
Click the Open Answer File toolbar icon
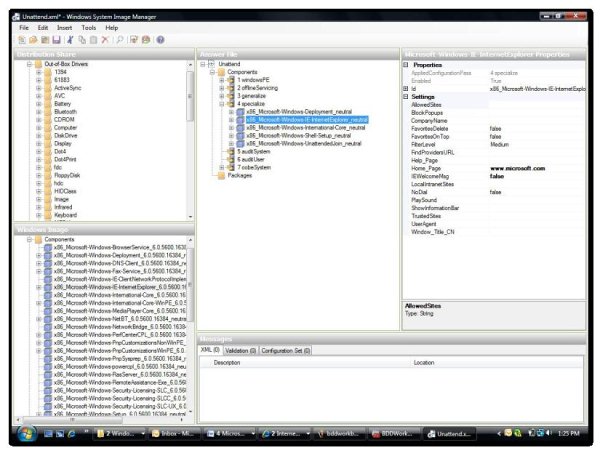(x=33, y=40)
